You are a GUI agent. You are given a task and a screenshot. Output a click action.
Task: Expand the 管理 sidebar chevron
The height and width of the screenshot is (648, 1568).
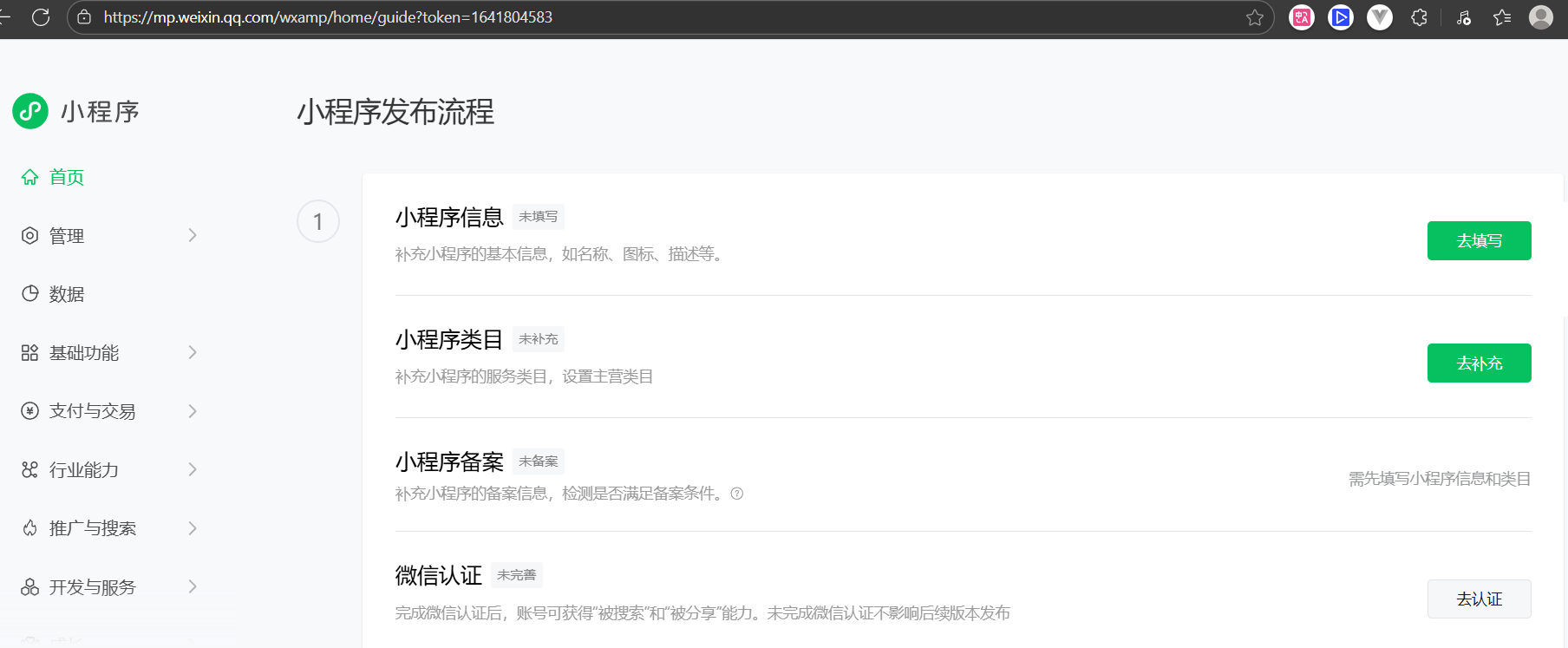pos(193,235)
